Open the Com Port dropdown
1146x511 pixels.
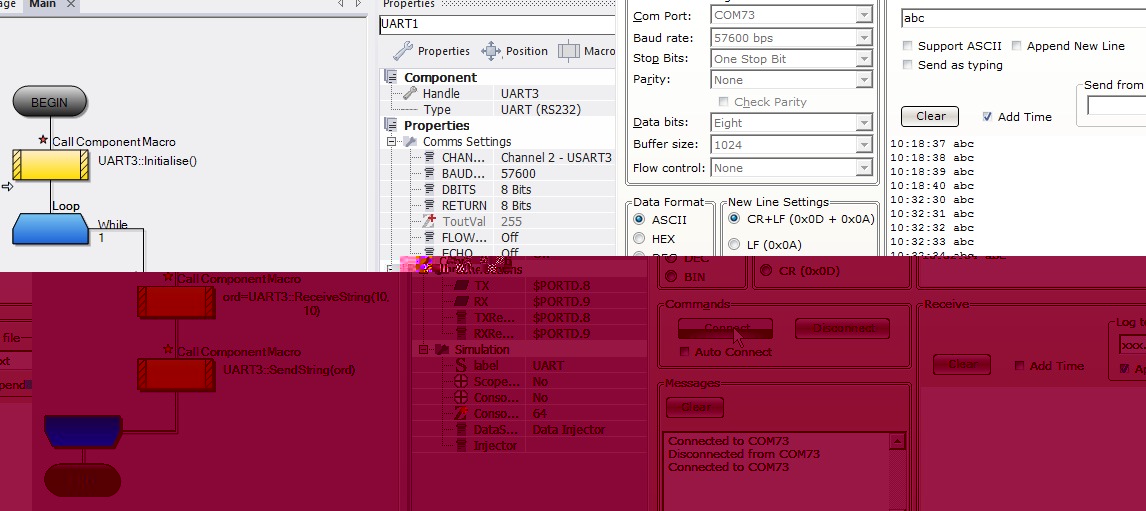865,15
